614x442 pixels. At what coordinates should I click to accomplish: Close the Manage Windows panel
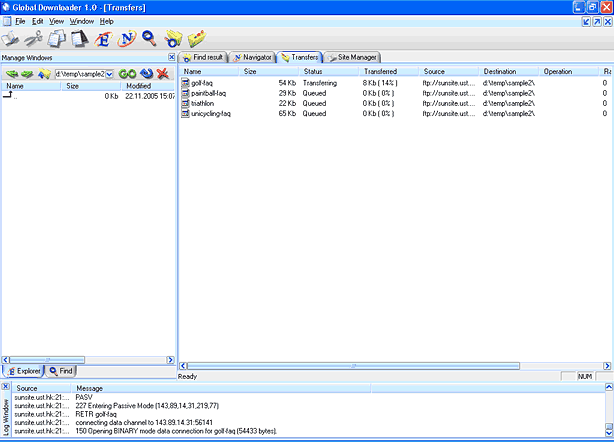[x=172, y=57]
